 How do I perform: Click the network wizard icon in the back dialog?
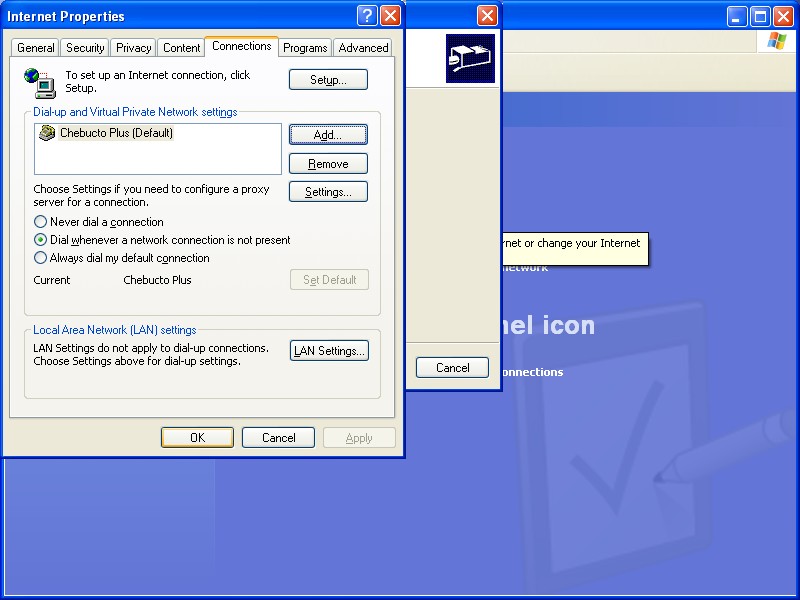point(470,58)
